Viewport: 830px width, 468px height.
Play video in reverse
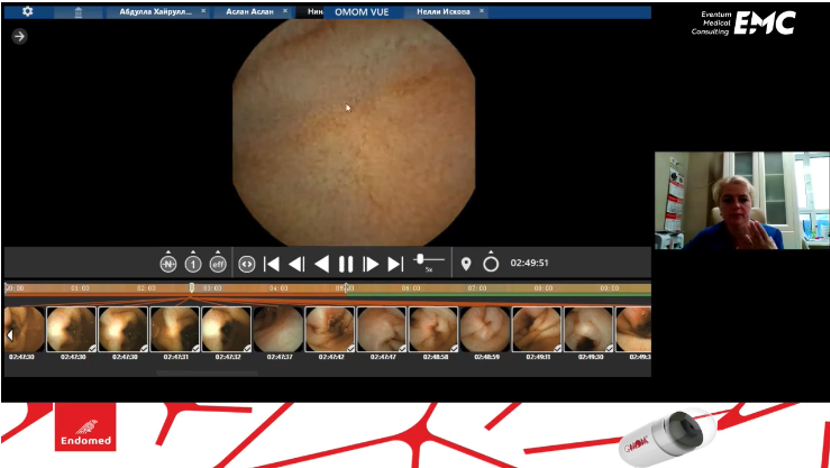click(x=321, y=264)
